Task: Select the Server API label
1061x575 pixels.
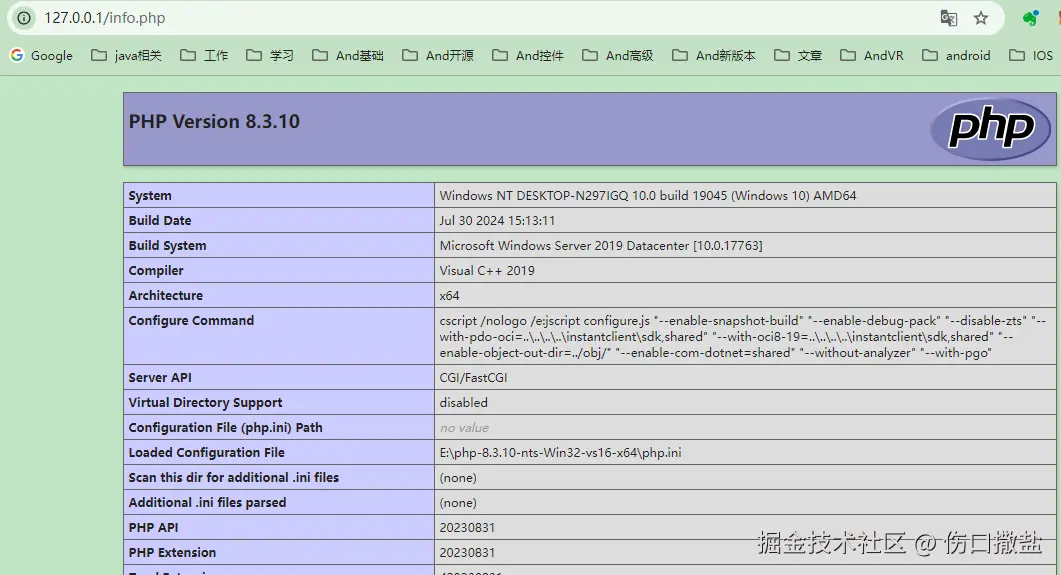Action: coord(160,377)
